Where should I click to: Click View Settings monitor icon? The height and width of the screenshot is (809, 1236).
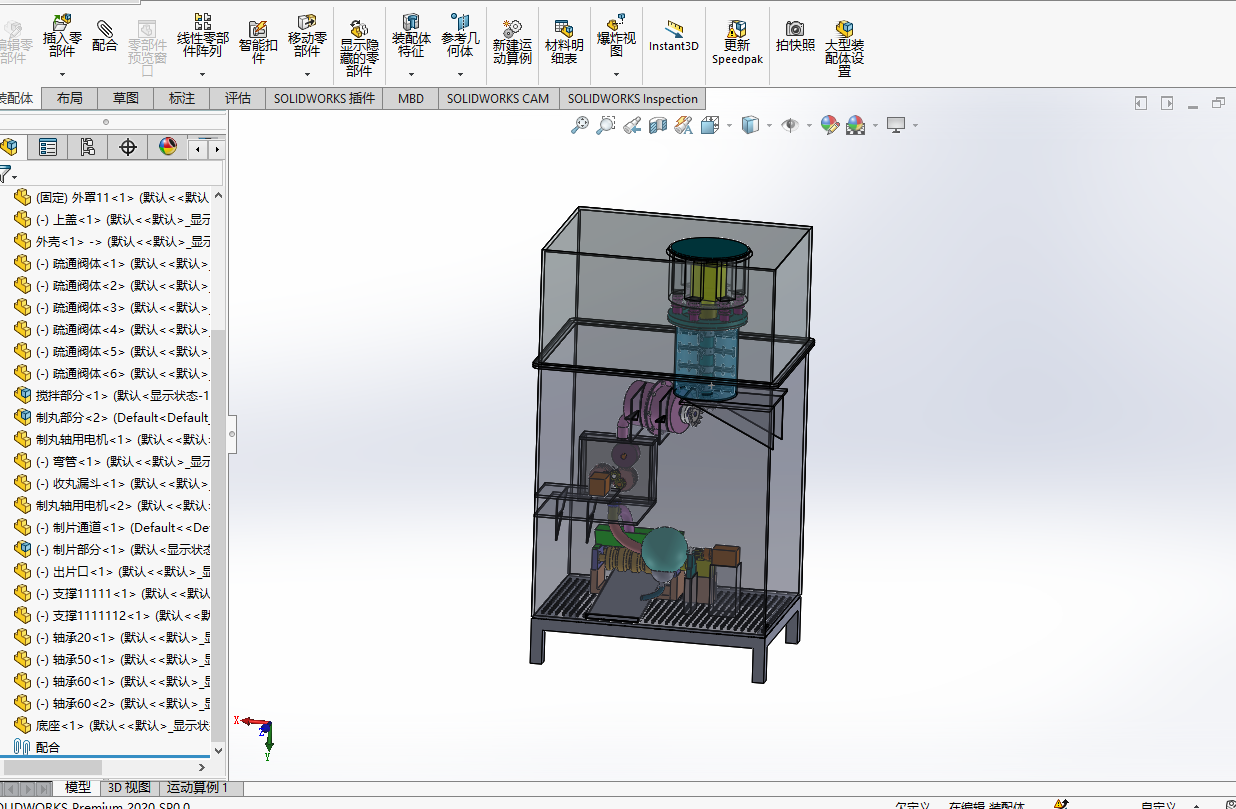896,125
